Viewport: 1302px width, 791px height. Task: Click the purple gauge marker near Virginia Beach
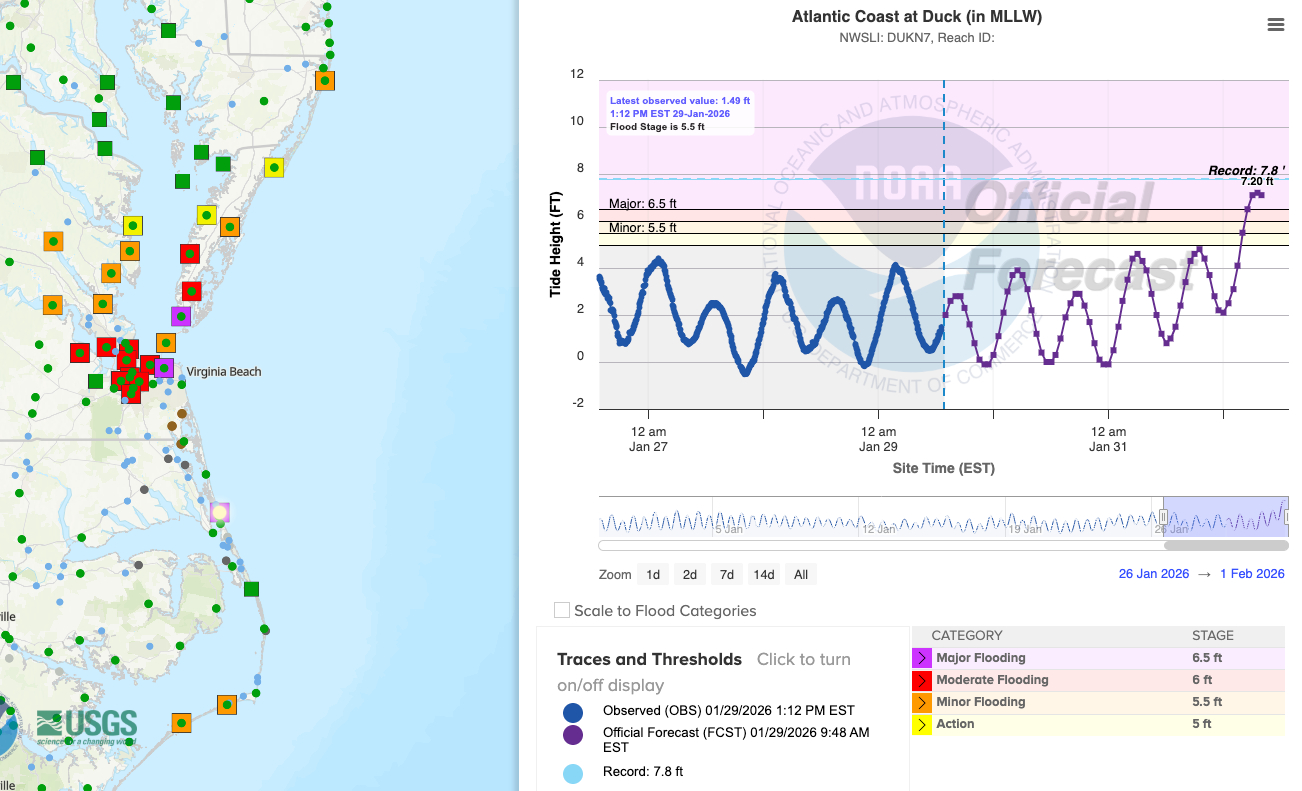tap(164, 368)
